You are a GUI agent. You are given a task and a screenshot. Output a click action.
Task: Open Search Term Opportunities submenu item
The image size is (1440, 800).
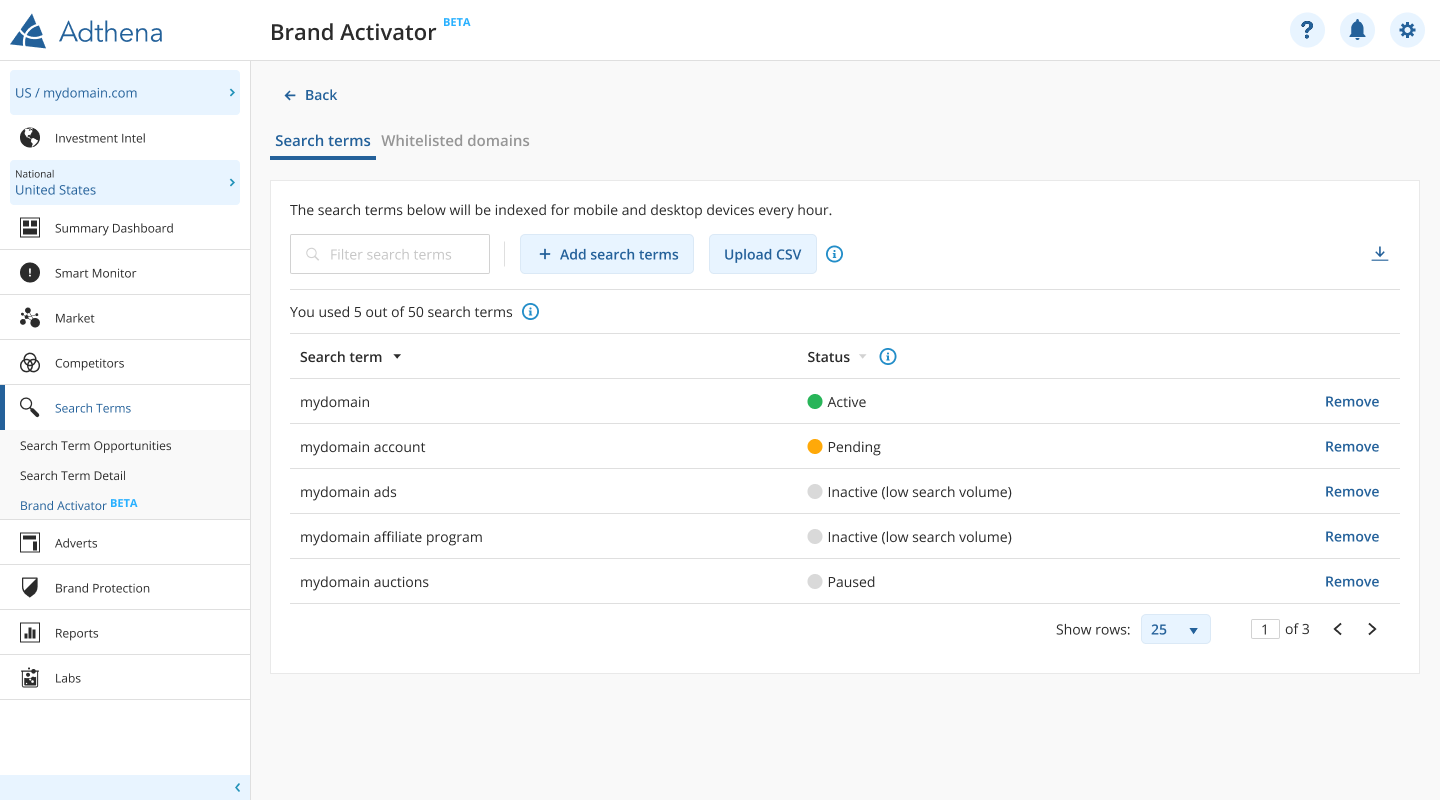pyautogui.click(x=96, y=446)
